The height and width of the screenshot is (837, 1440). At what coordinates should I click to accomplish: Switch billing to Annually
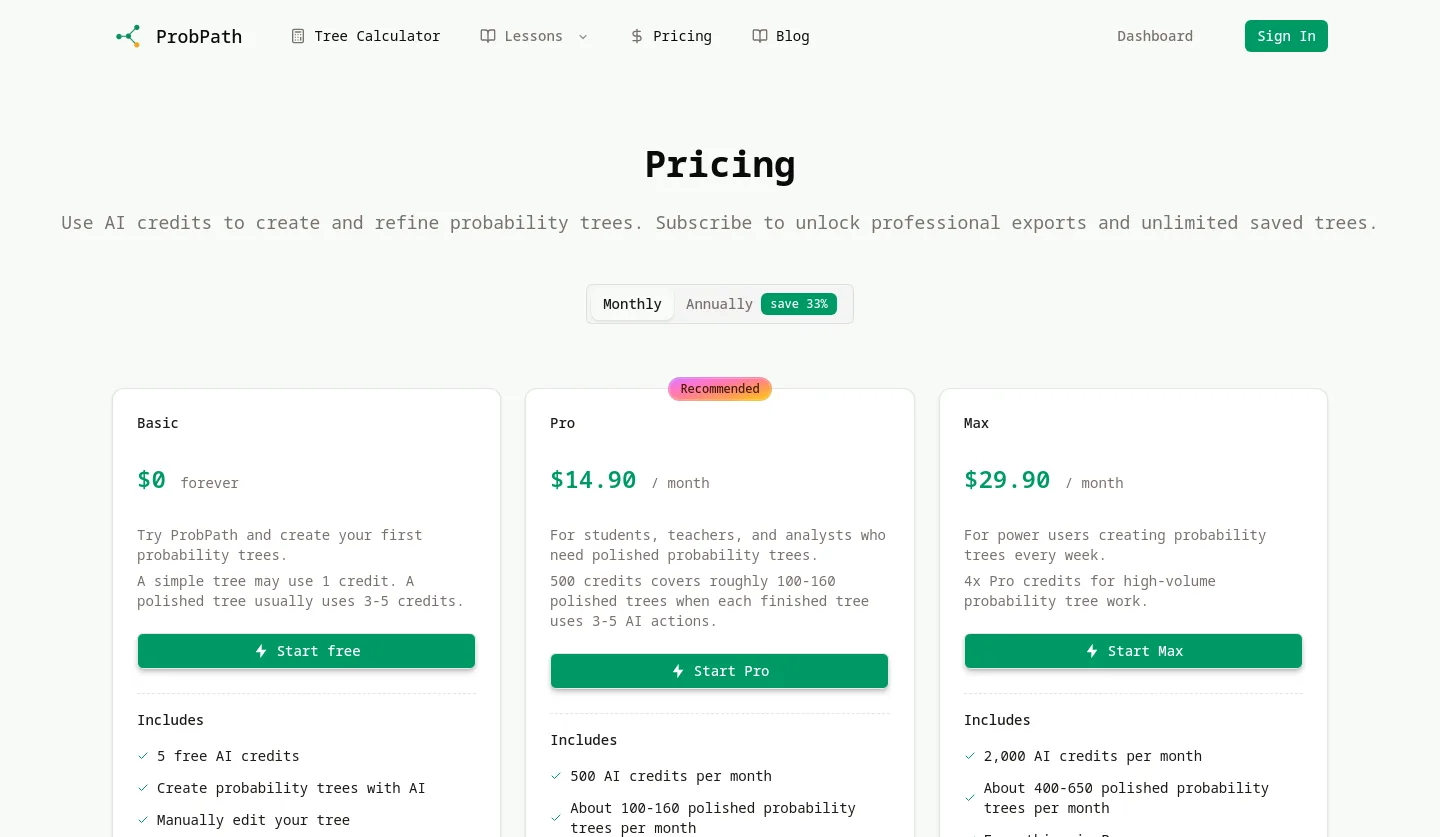tap(761, 304)
